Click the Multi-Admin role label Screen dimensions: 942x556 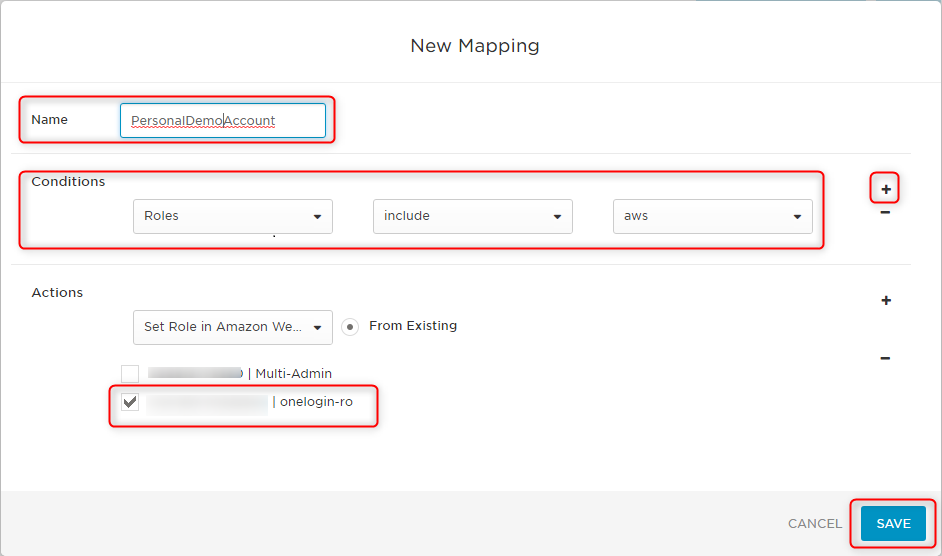tap(293, 373)
